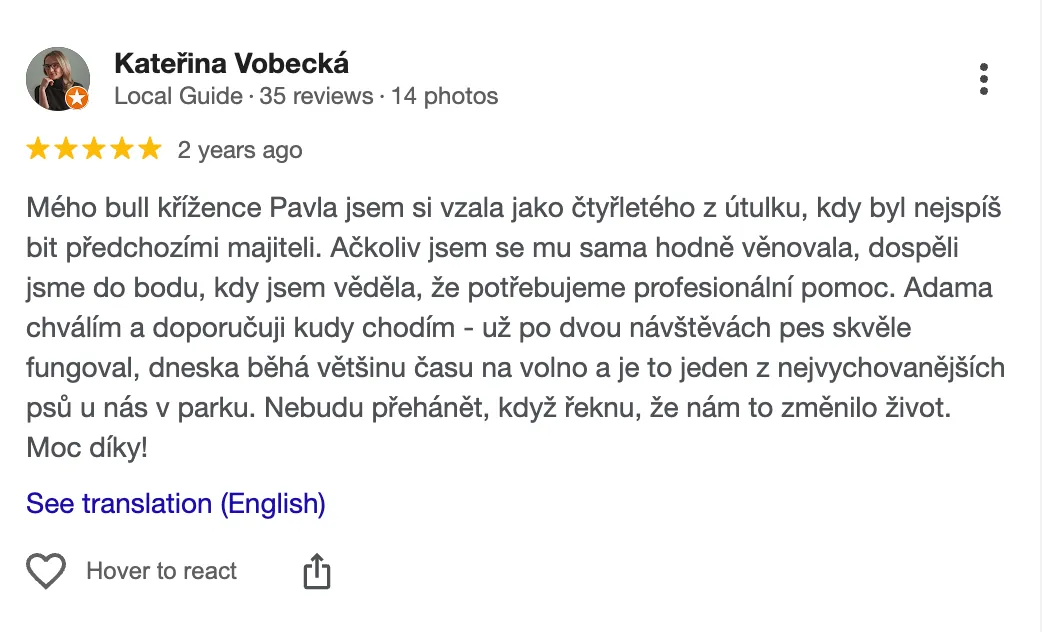Select the second rating star

pyautogui.click(x=66, y=150)
